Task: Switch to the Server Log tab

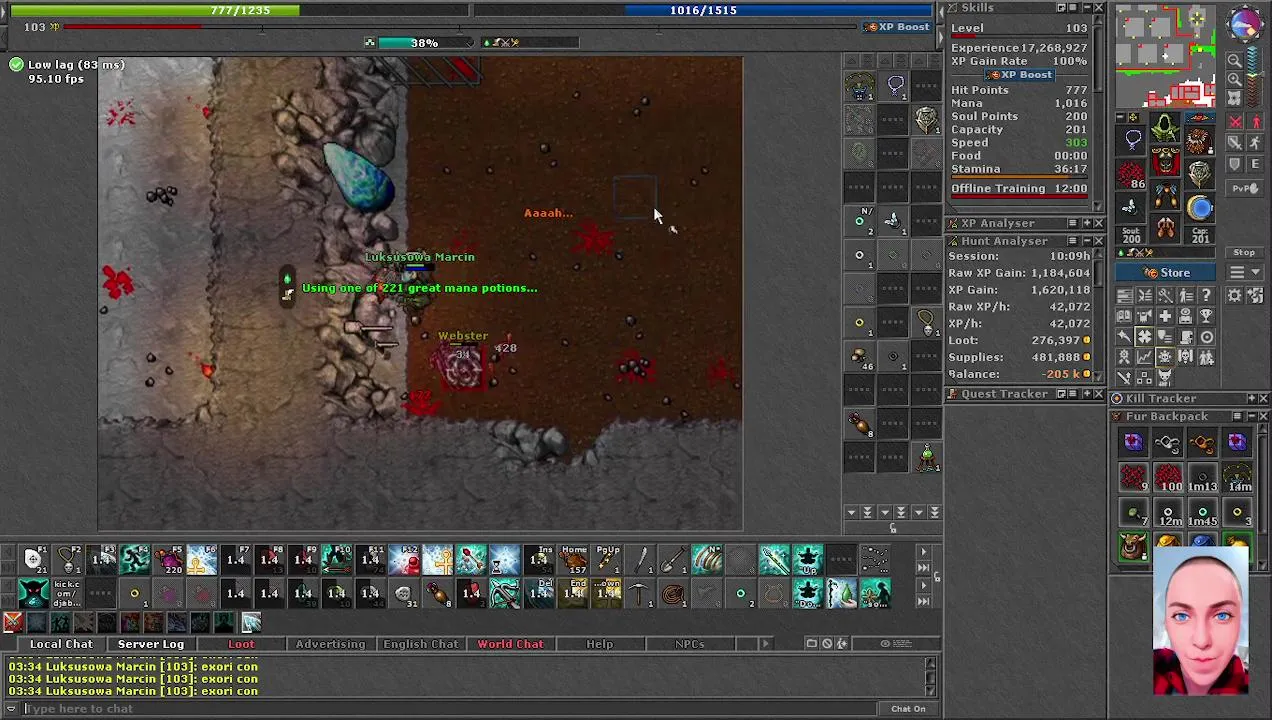Action: click(151, 644)
